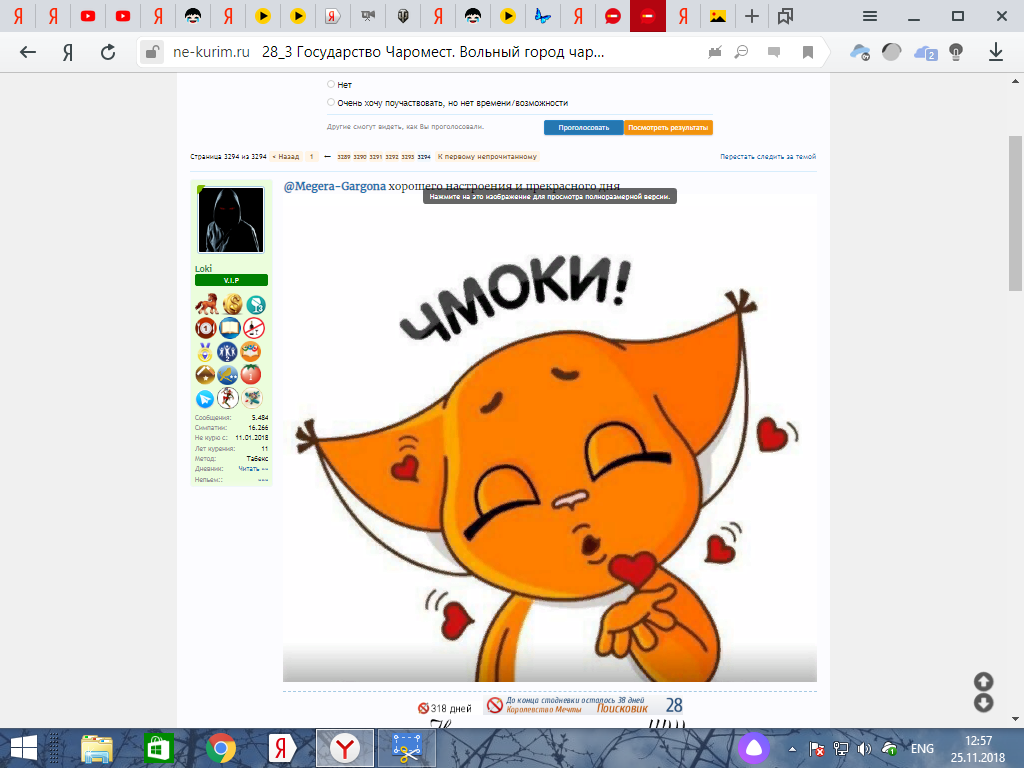Open File Explorer from the taskbar
1024x768 pixels.
[97, 748]
